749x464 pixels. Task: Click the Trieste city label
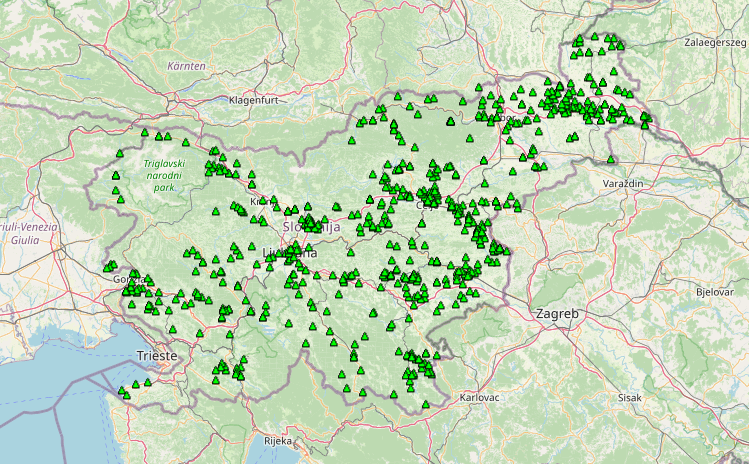[x=157, y=356]
